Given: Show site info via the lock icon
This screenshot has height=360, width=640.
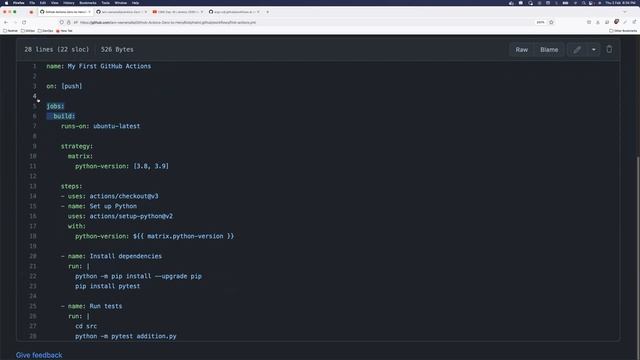Looking at the screenshot, I should [69, 22].
